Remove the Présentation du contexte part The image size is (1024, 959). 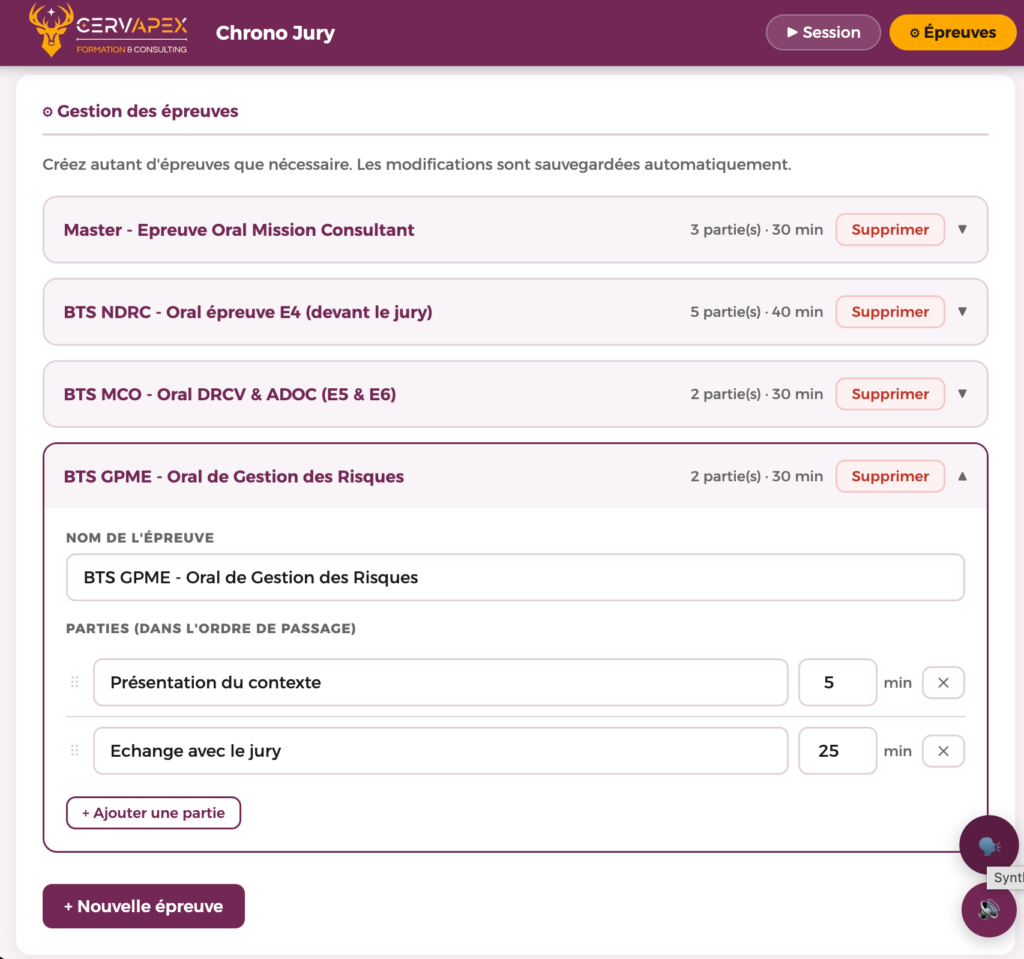(943, 683)
